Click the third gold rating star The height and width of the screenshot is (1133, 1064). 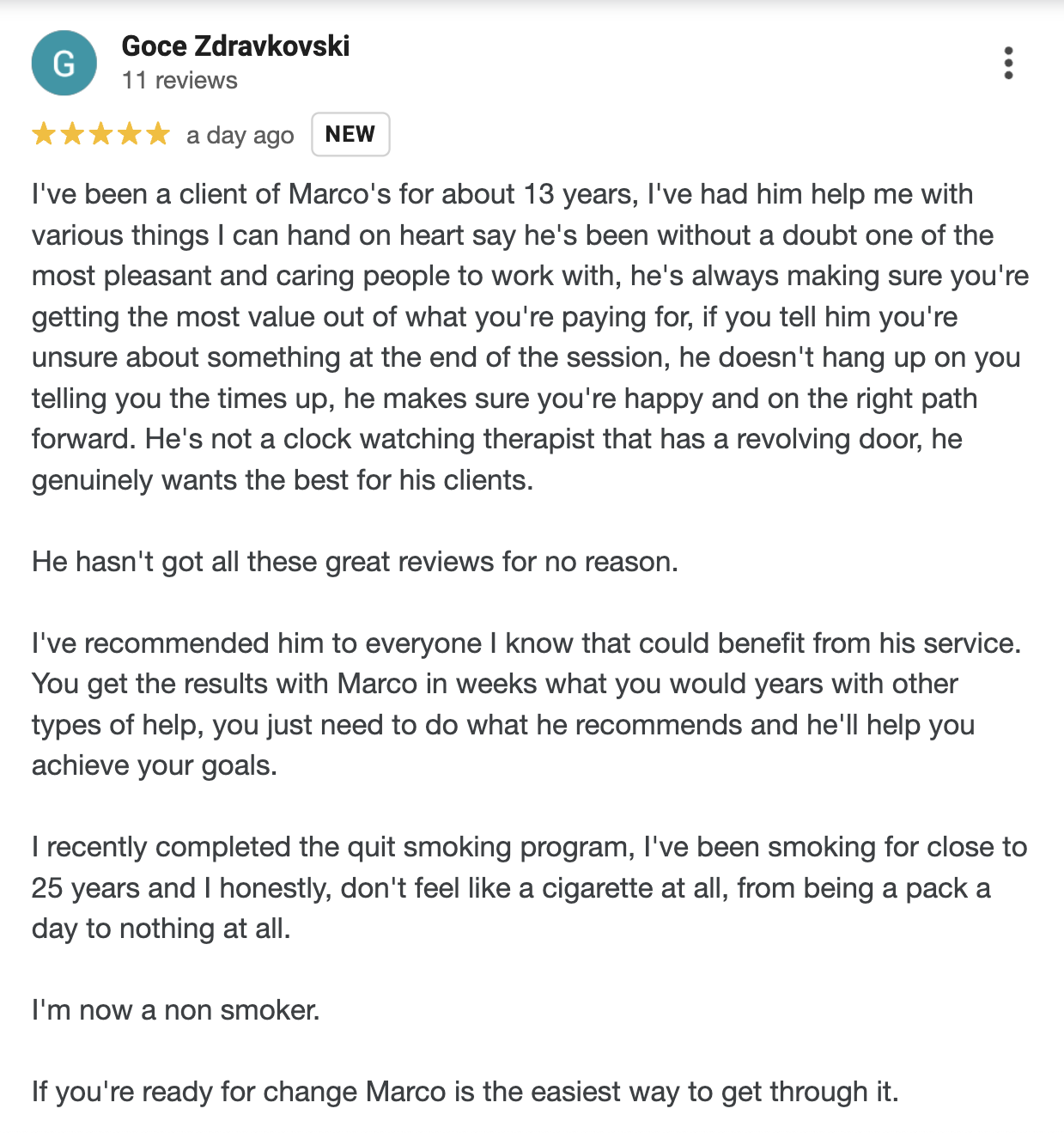(101, 134)
